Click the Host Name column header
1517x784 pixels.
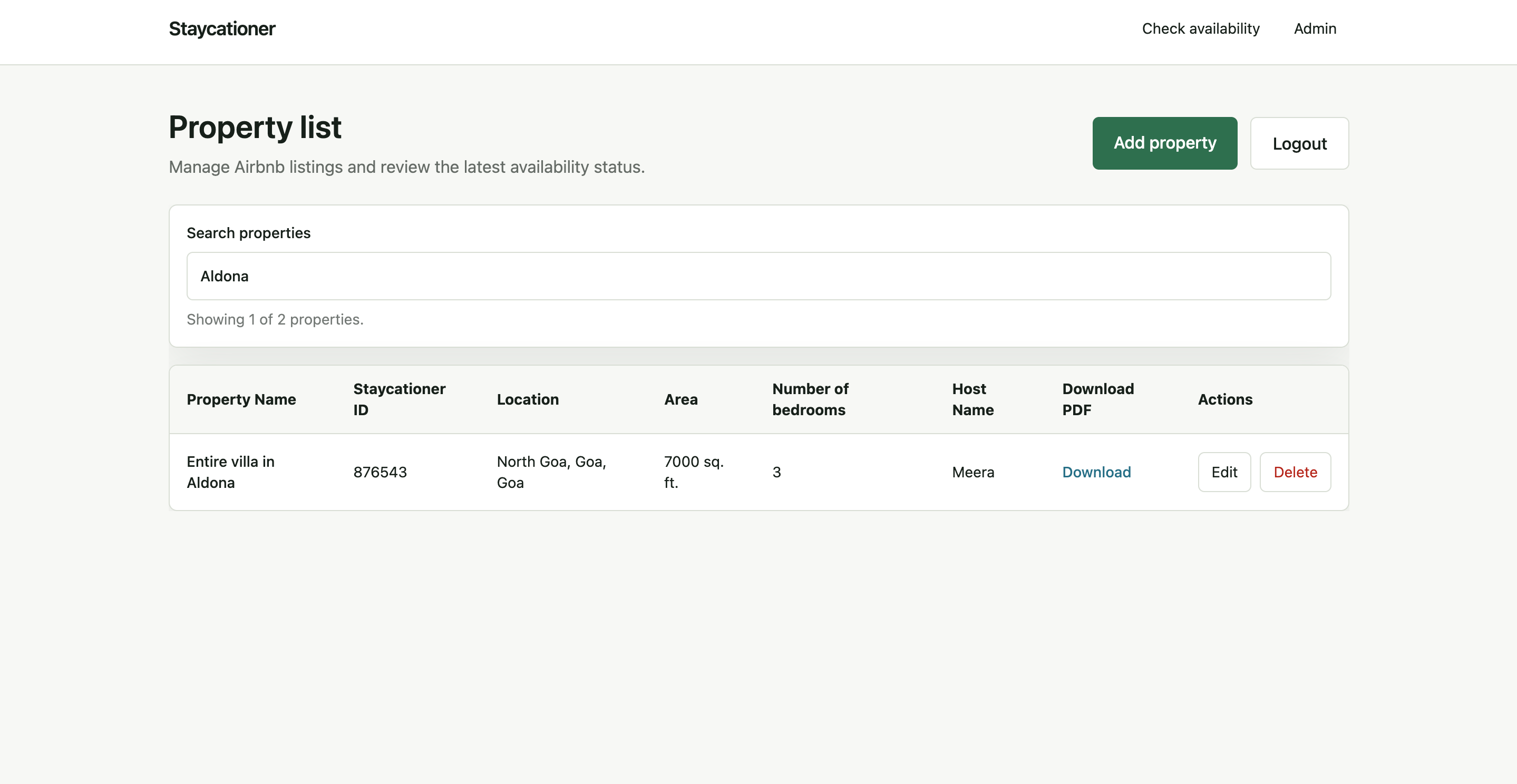(x=973, y=400)
